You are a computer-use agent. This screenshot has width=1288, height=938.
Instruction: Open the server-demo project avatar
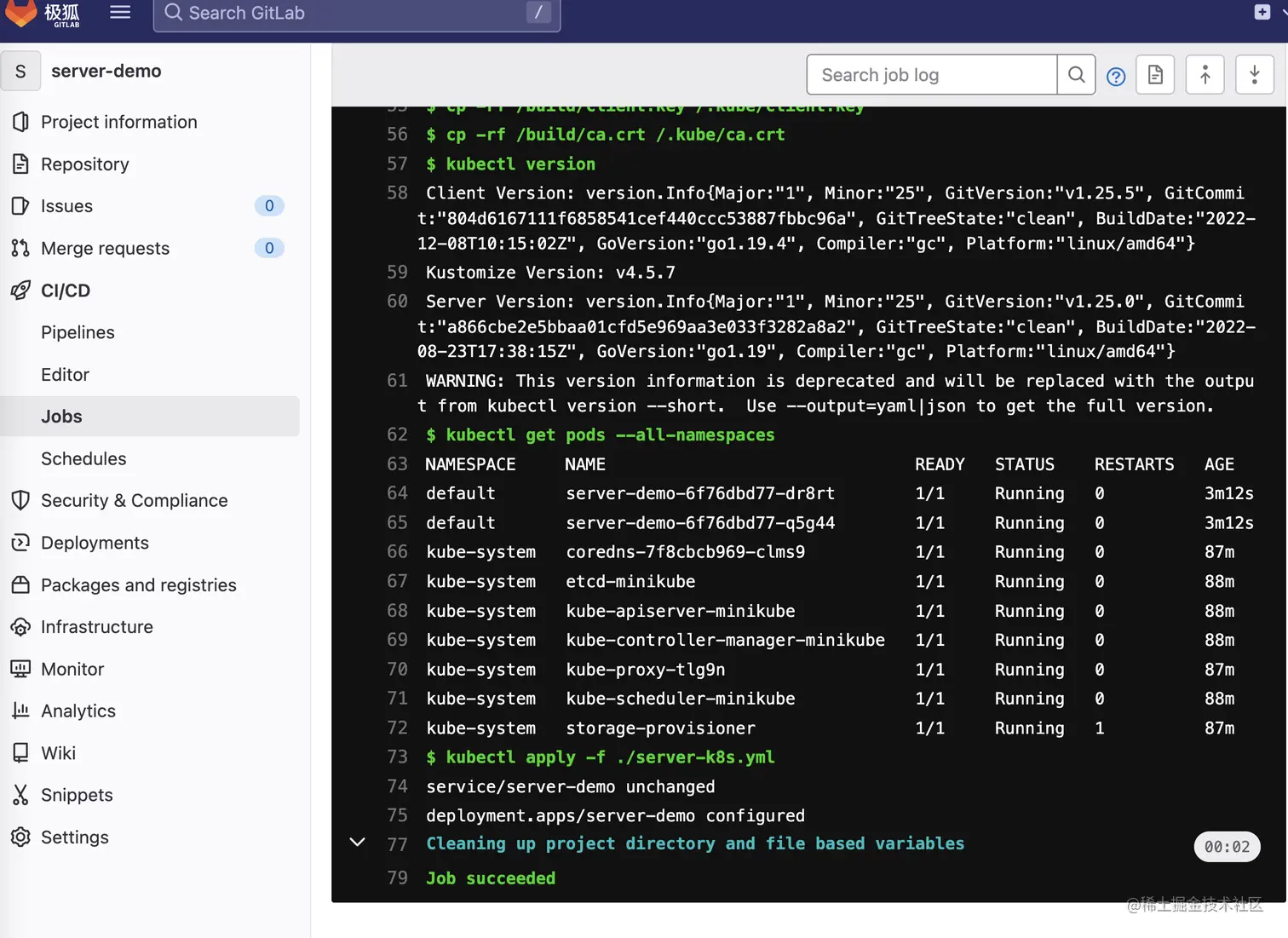point(20,72)
